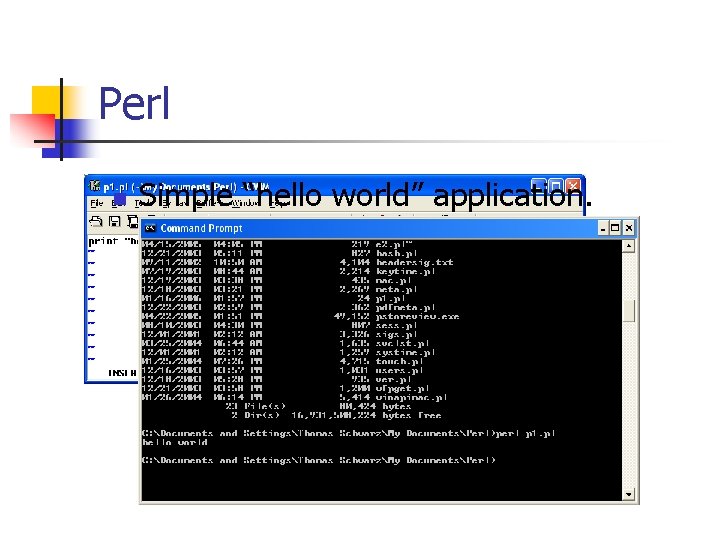
Task: Minimize the Command Prompt window
Action: pyautogui.click(x=603, y=228)
